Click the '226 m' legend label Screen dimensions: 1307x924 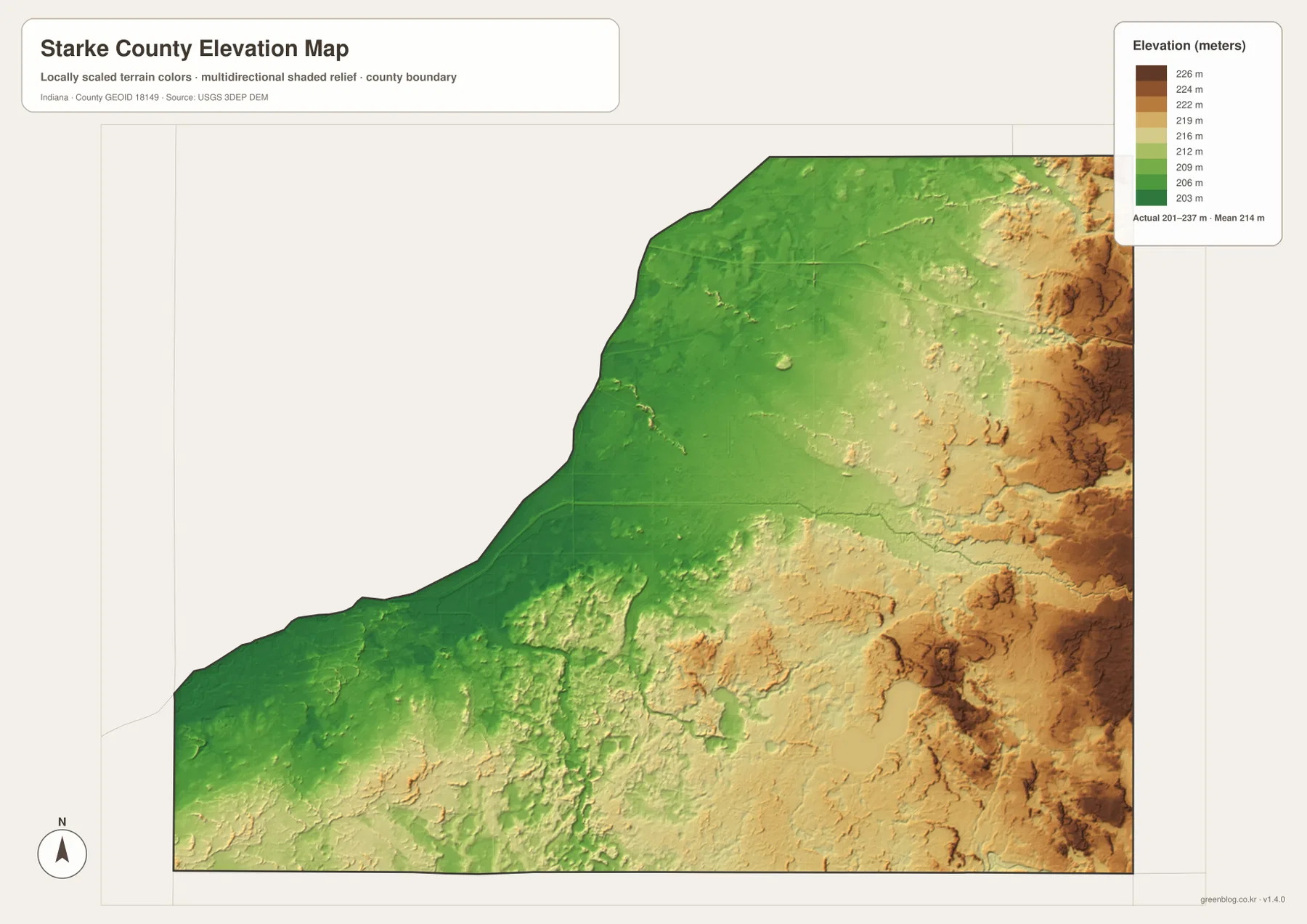coord(1189,74)
